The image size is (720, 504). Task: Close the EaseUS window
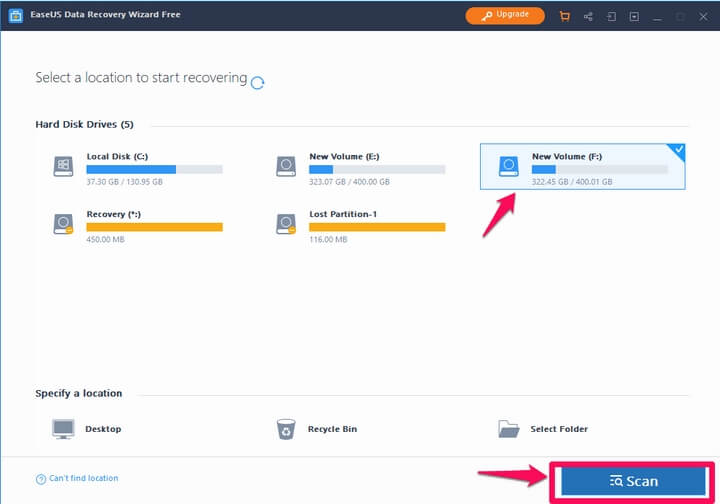click(x=703, y=17)
